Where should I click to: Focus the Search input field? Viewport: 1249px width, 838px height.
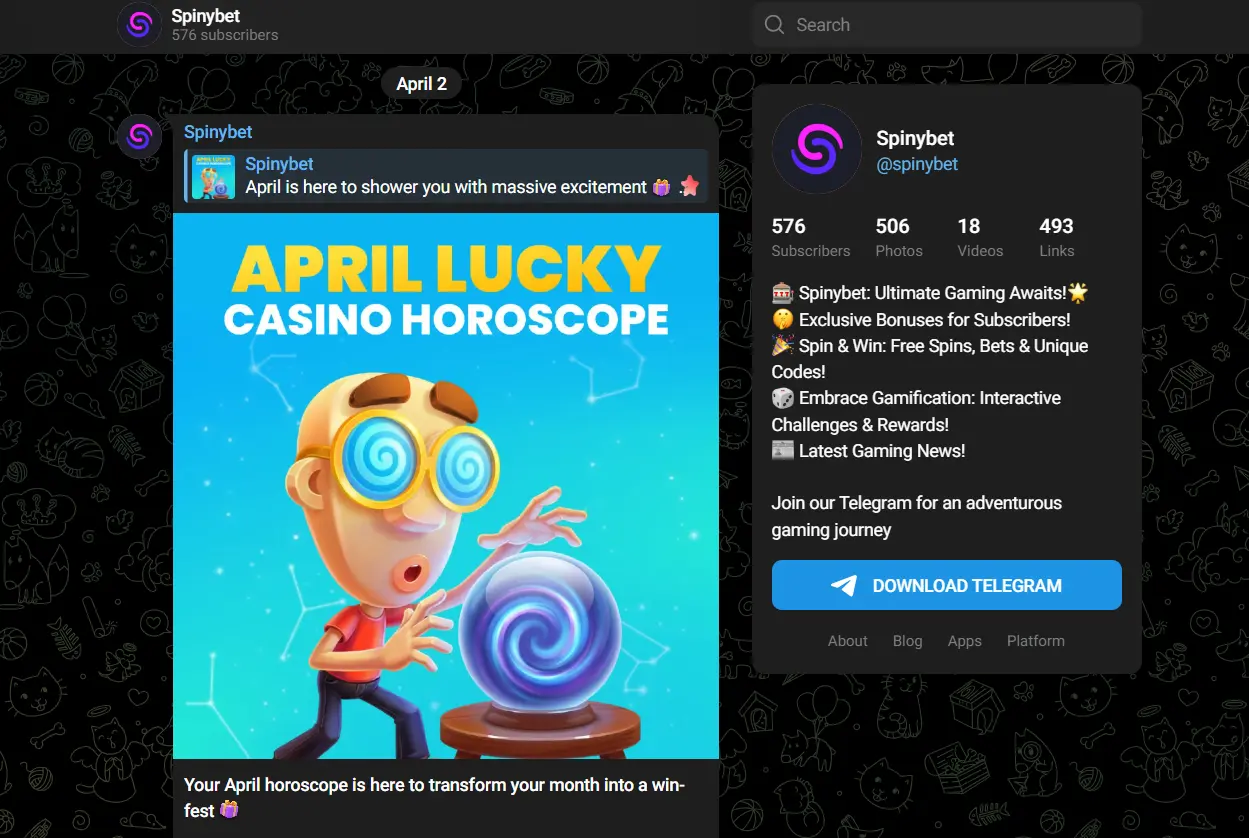click(x=947, y=25)
